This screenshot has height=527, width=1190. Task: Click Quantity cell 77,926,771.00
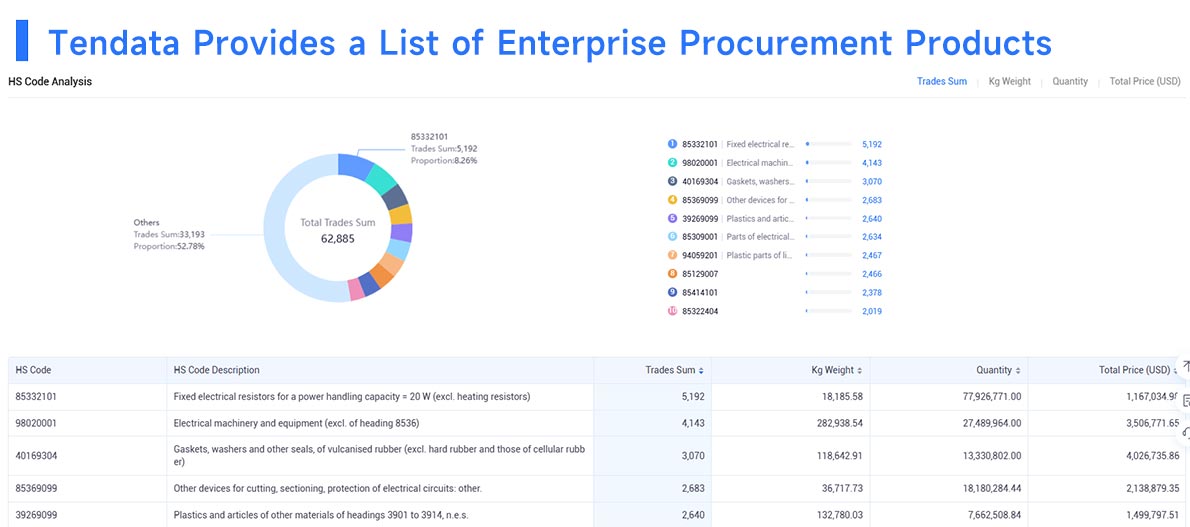click(990, 396)
